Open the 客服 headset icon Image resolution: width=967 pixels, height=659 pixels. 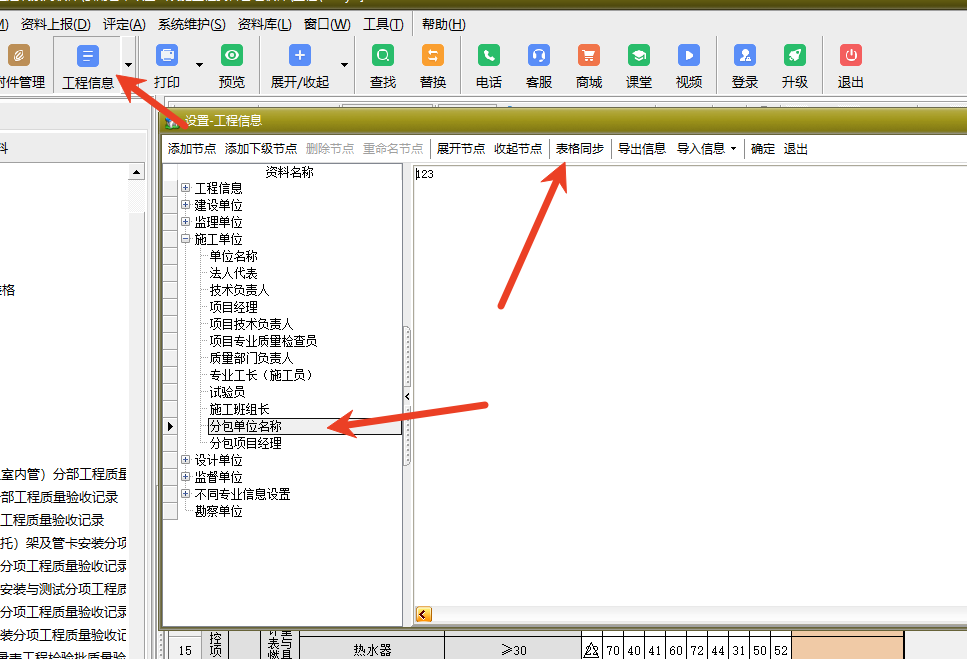539,56
